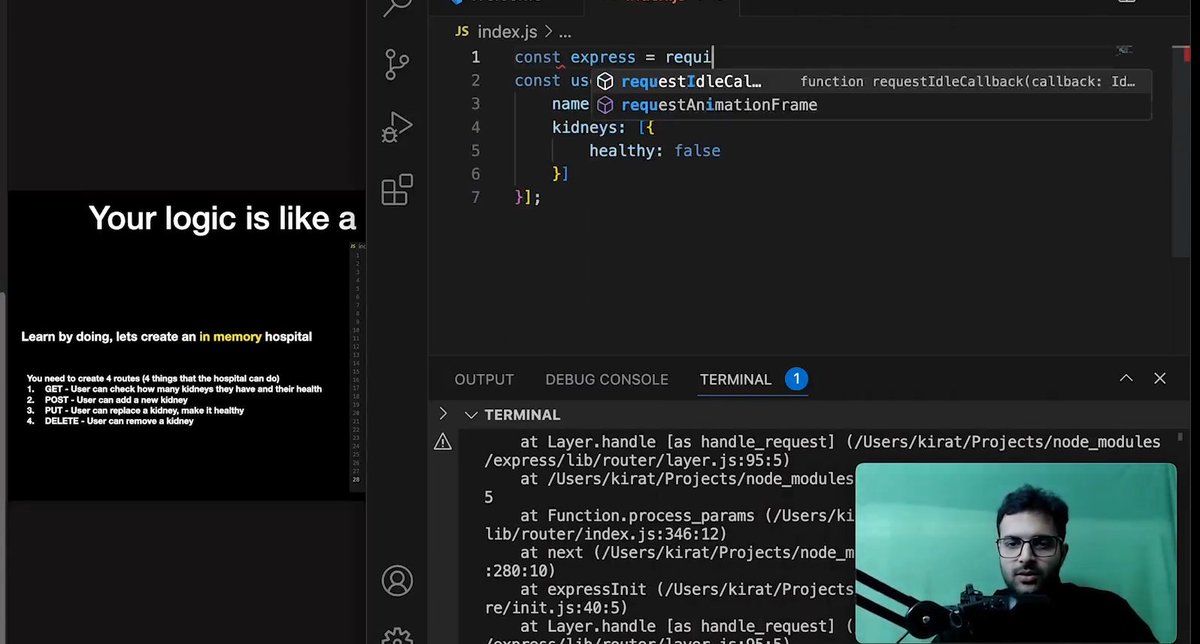Click index.js in the breadcrumb
This screenshot has height=644, width=1200.
[x=507, y=32]
